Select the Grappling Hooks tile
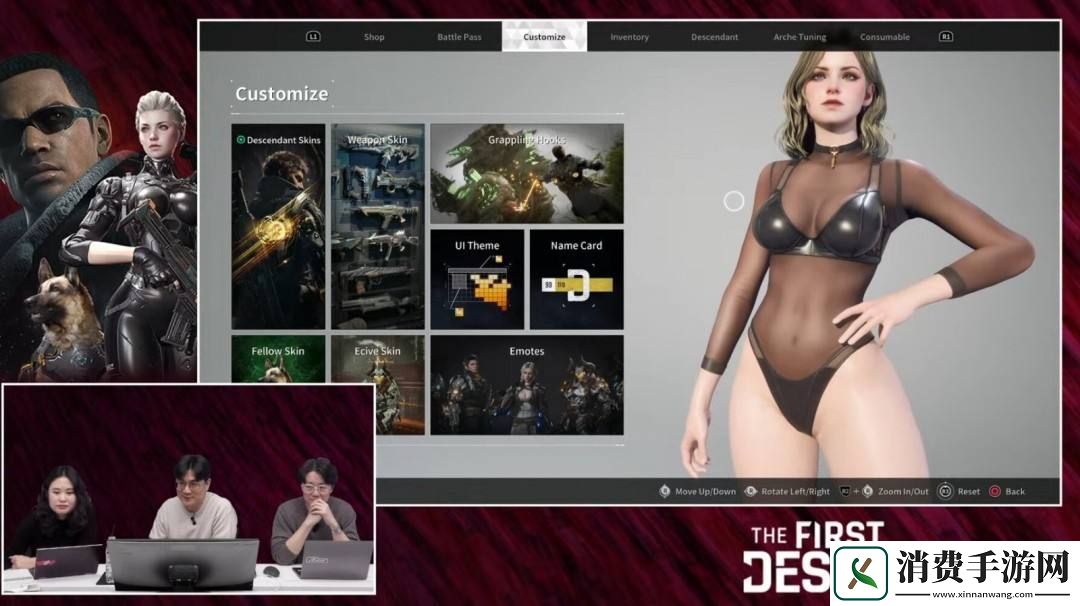Image resolution: width=1080 pixels, height=606 pixels. pyautogui.click(x=527, y=174)
